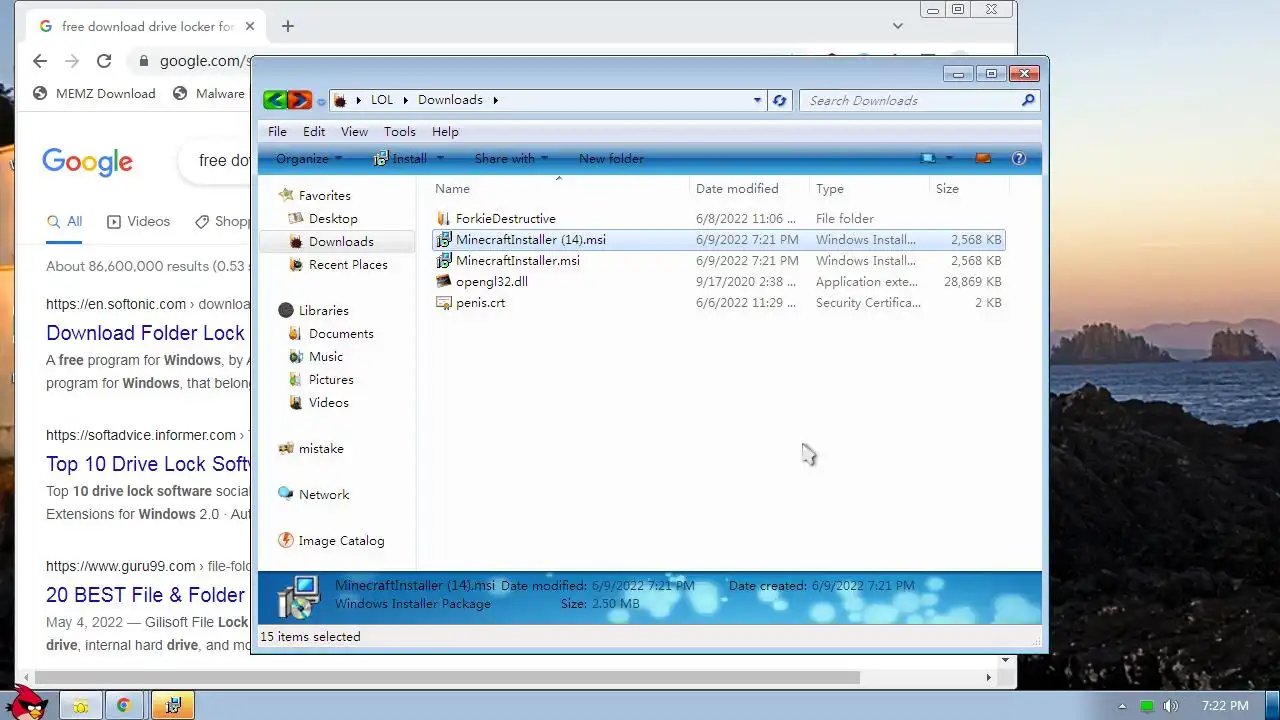Open the recent pages dropdown beside Forward

coord(321,101)
